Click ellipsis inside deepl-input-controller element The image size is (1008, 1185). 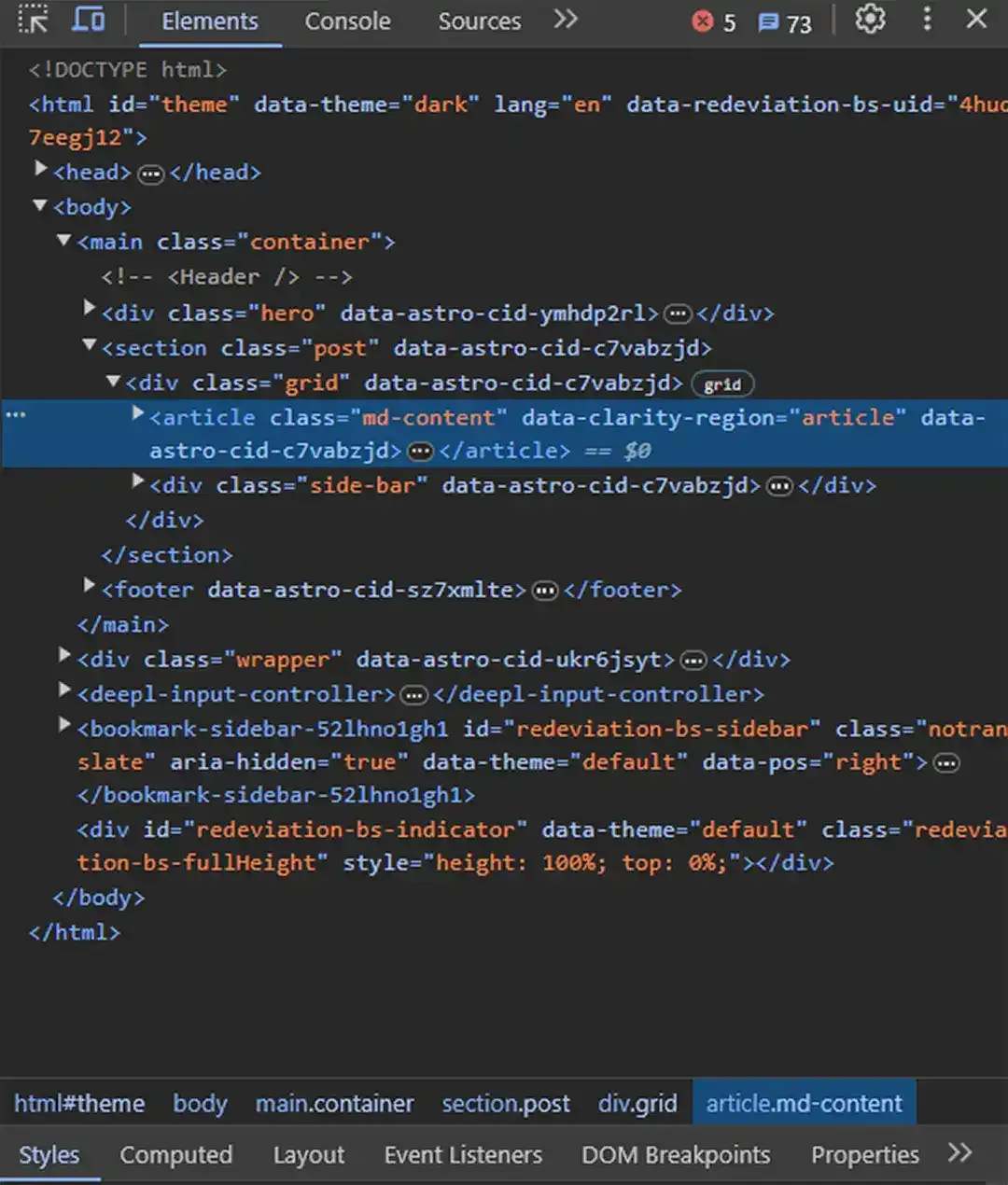click(x=413, y=695)
